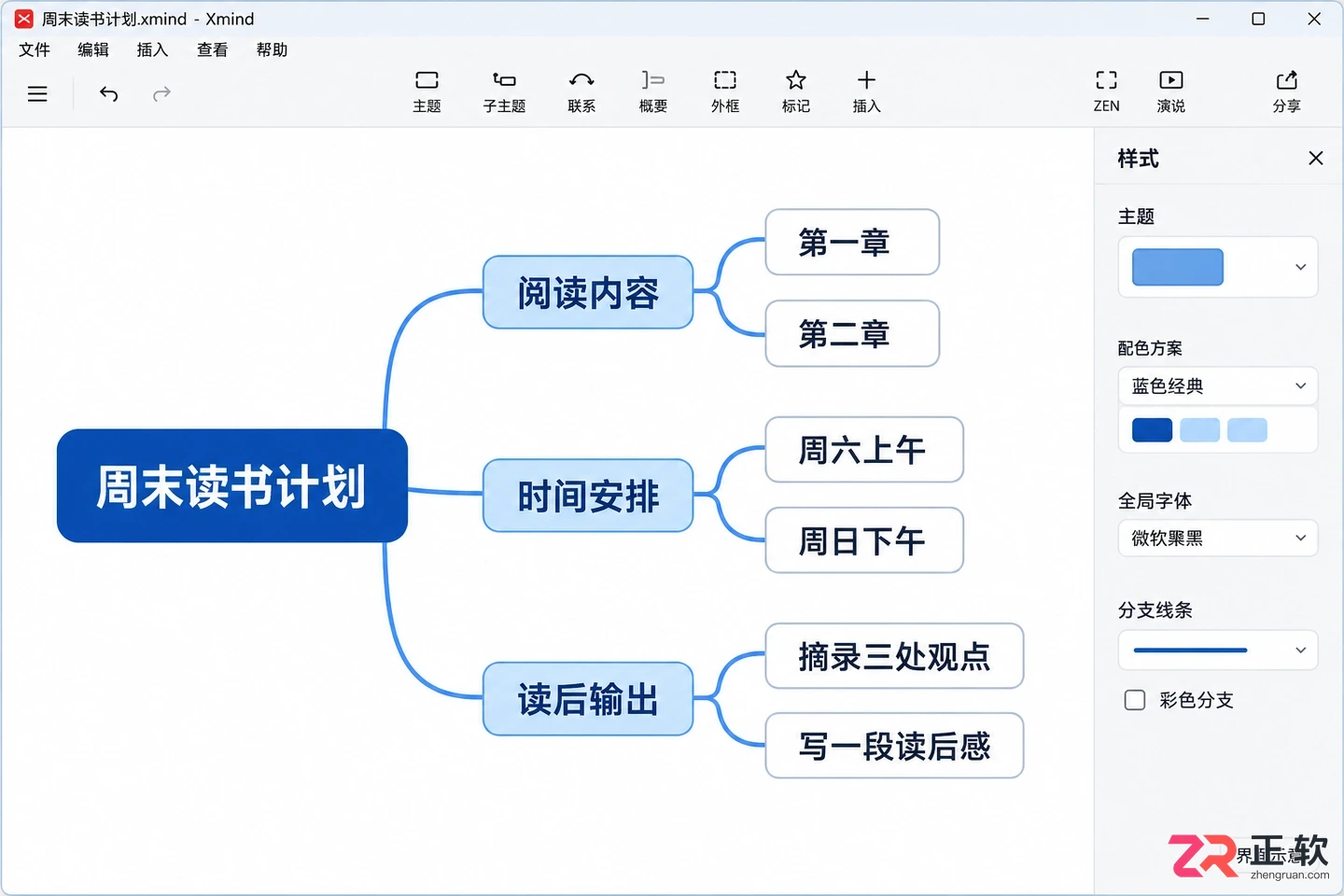
Task: Open the 标记 markers star
Action: pos(796,91)
